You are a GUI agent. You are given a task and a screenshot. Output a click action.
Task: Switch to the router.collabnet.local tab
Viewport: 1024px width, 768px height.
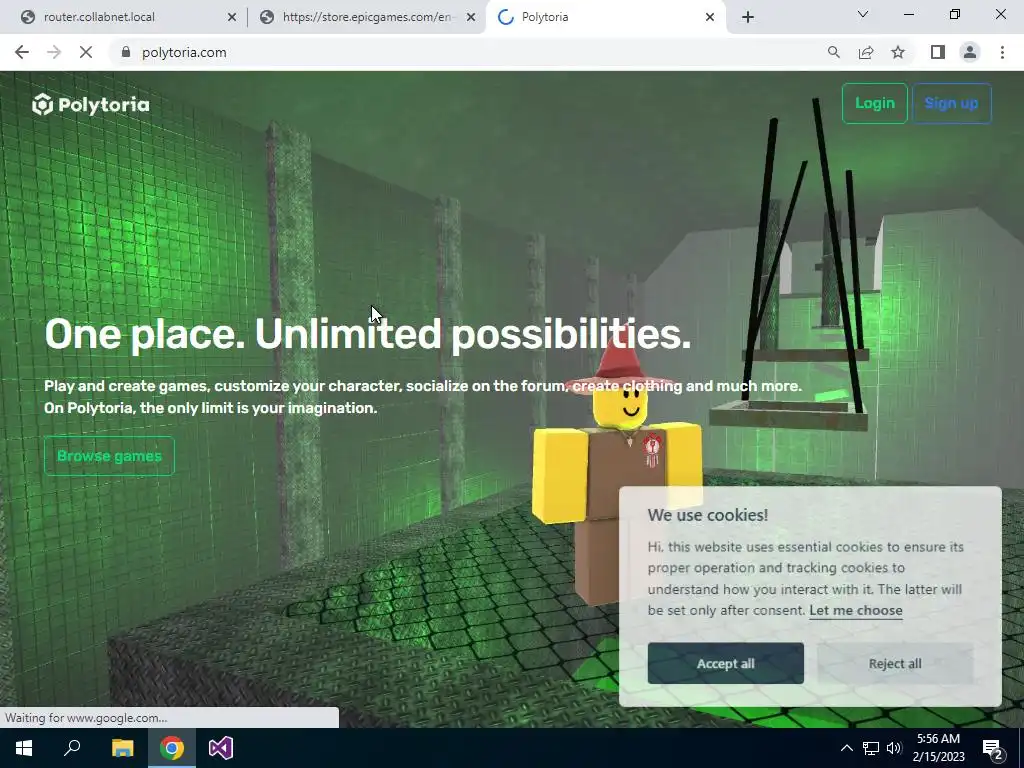[122, 17]
